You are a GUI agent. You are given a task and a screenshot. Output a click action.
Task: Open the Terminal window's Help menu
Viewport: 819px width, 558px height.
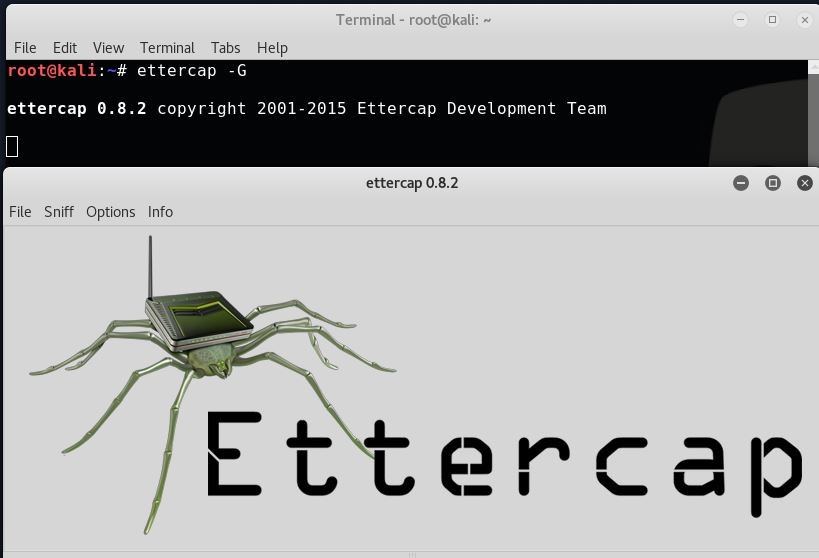[272, 48]
